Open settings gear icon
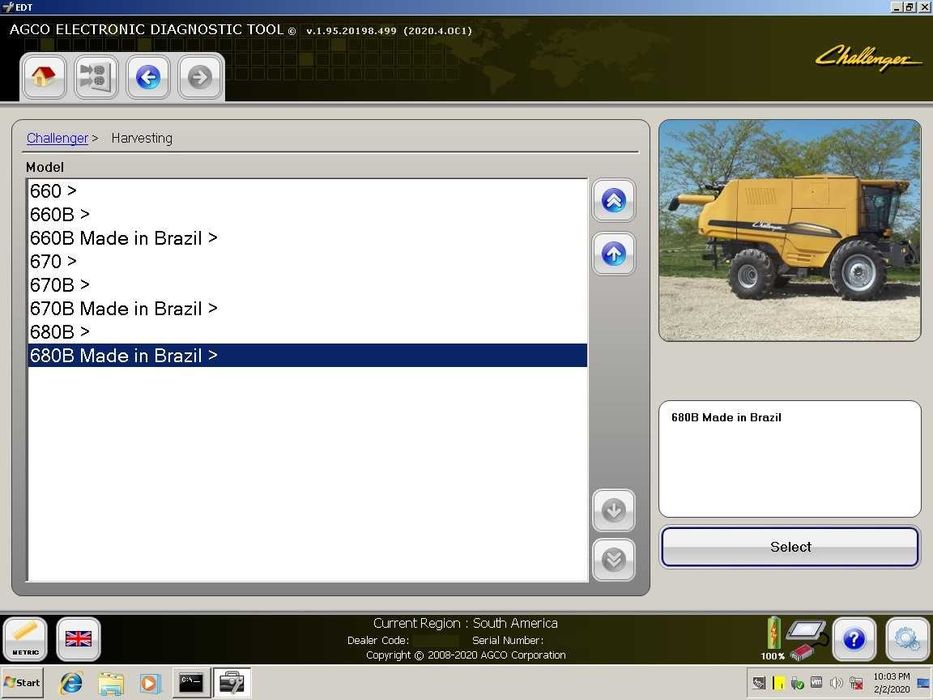The width and height of the screenshot is (933, 700). (x=907, y=639)
